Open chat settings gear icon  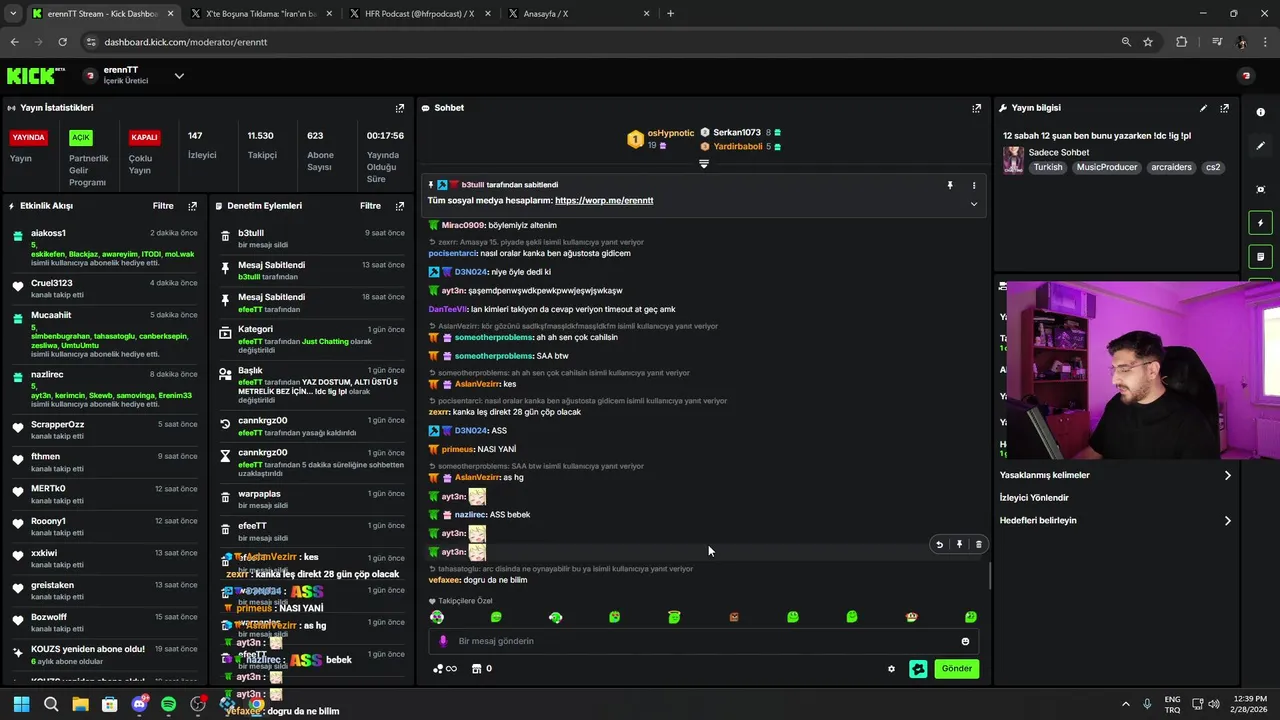tap(891, 669)
